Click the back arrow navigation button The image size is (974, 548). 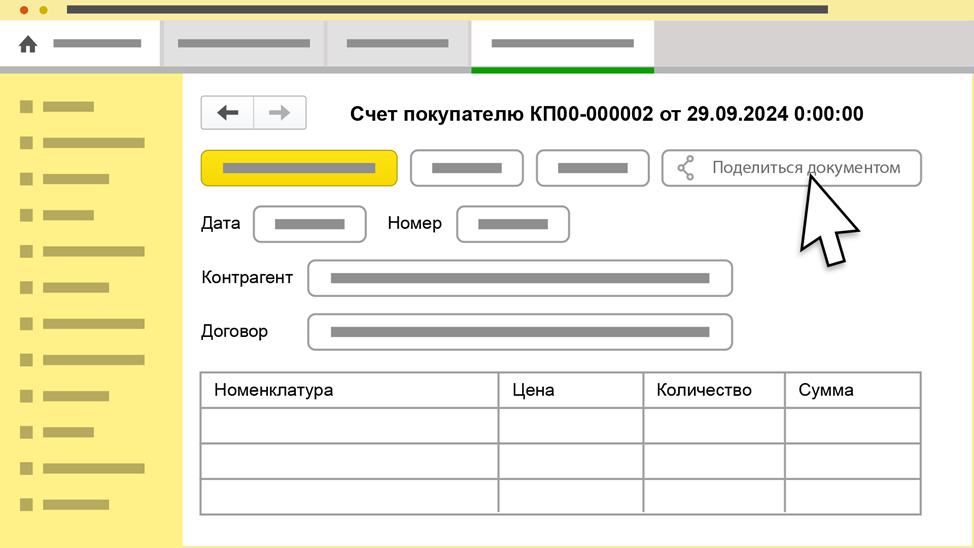pyautogui.click(x=228, y=113)
